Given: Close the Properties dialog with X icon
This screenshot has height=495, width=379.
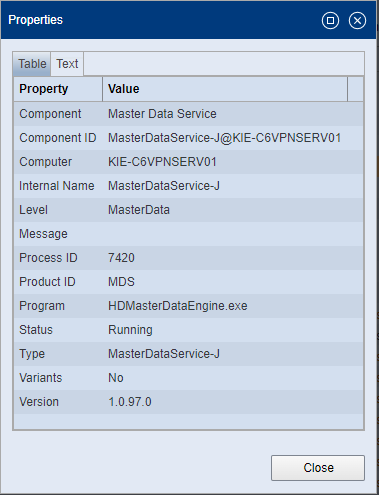Looking at the screenshot, I should 357,21.
